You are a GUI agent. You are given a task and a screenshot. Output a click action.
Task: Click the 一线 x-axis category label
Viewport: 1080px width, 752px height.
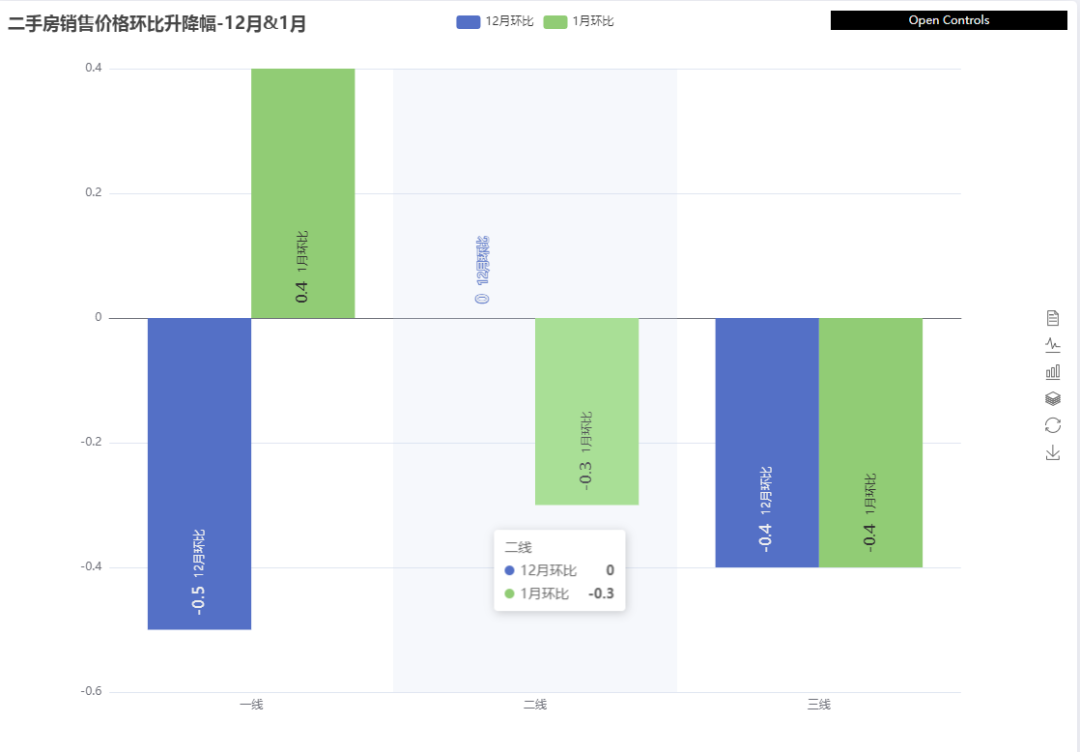click(251, 704)
